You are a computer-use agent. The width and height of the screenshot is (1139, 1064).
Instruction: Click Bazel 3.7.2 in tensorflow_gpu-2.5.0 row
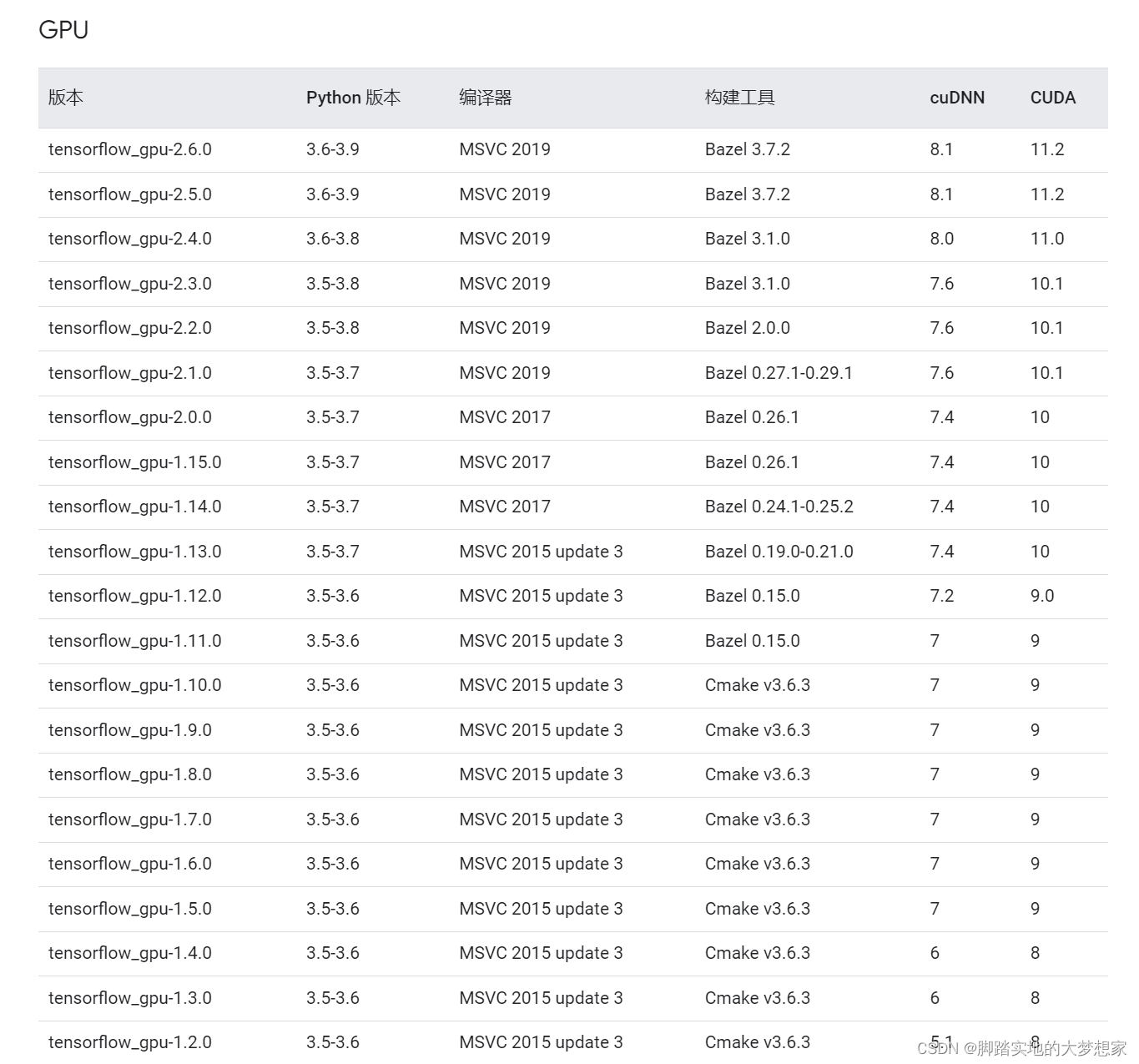[748, 194]
